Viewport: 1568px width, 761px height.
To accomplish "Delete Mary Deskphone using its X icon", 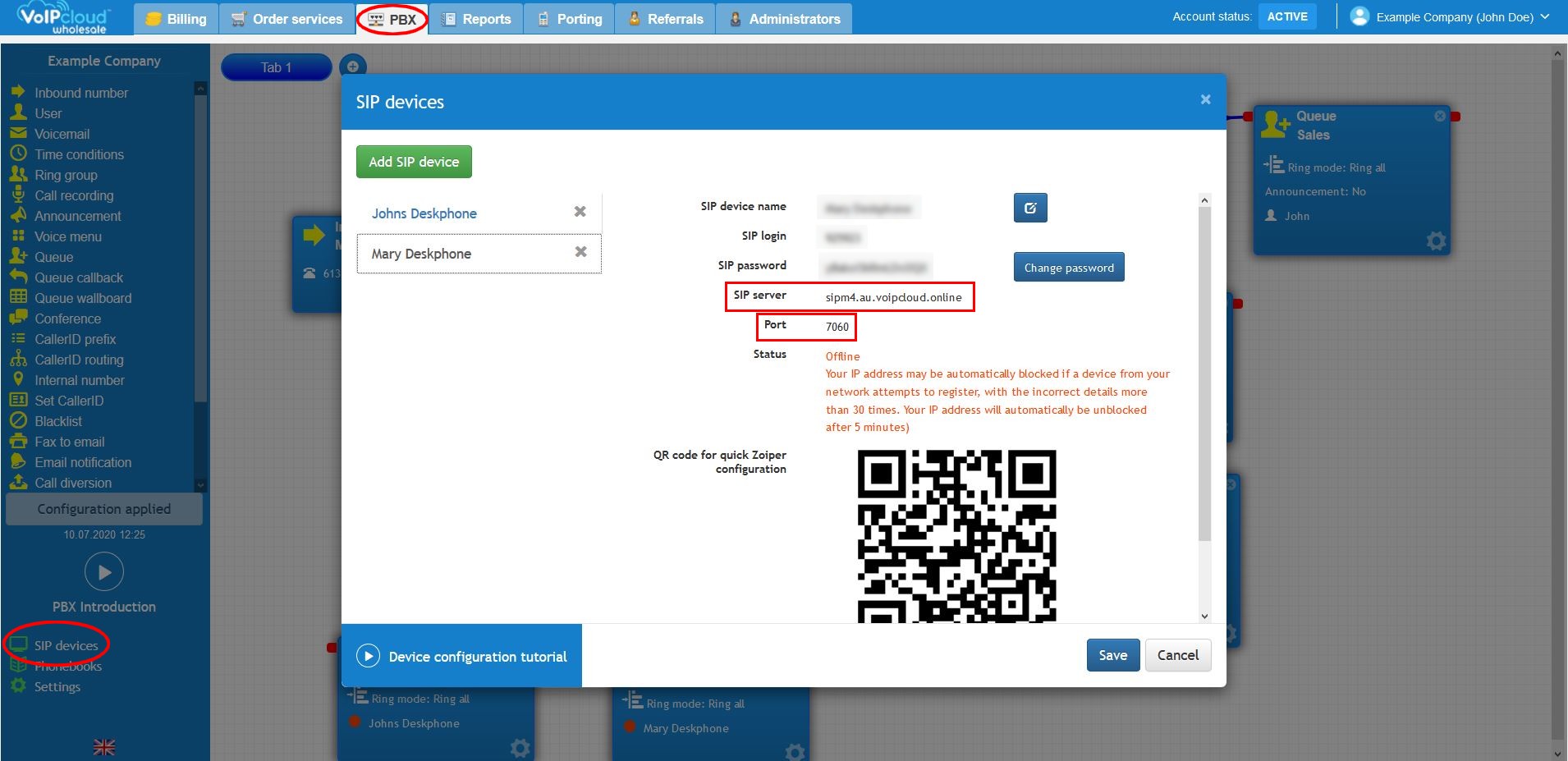I will pos(580,252).
